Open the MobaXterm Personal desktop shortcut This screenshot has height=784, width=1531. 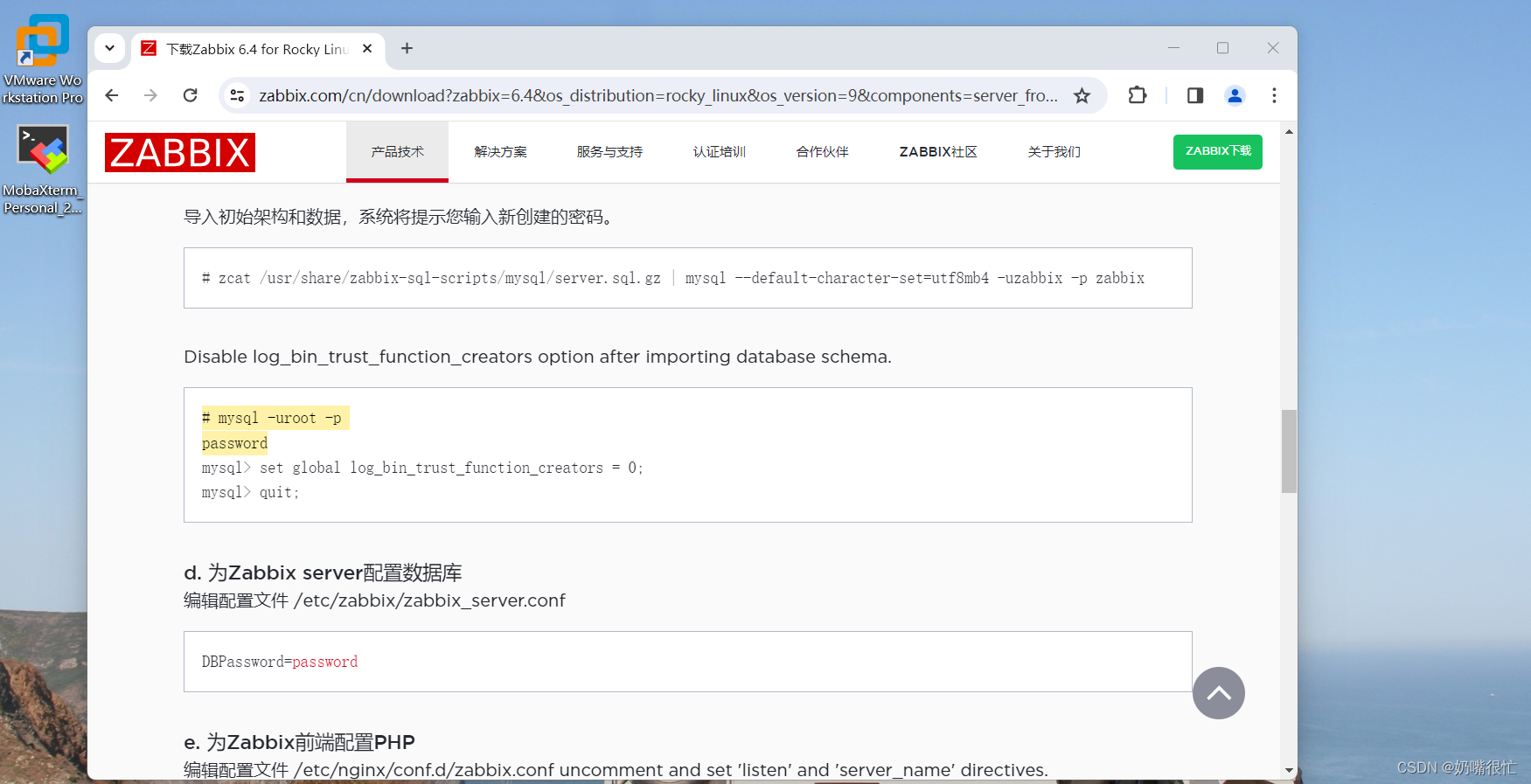click(x=42, y=169)
